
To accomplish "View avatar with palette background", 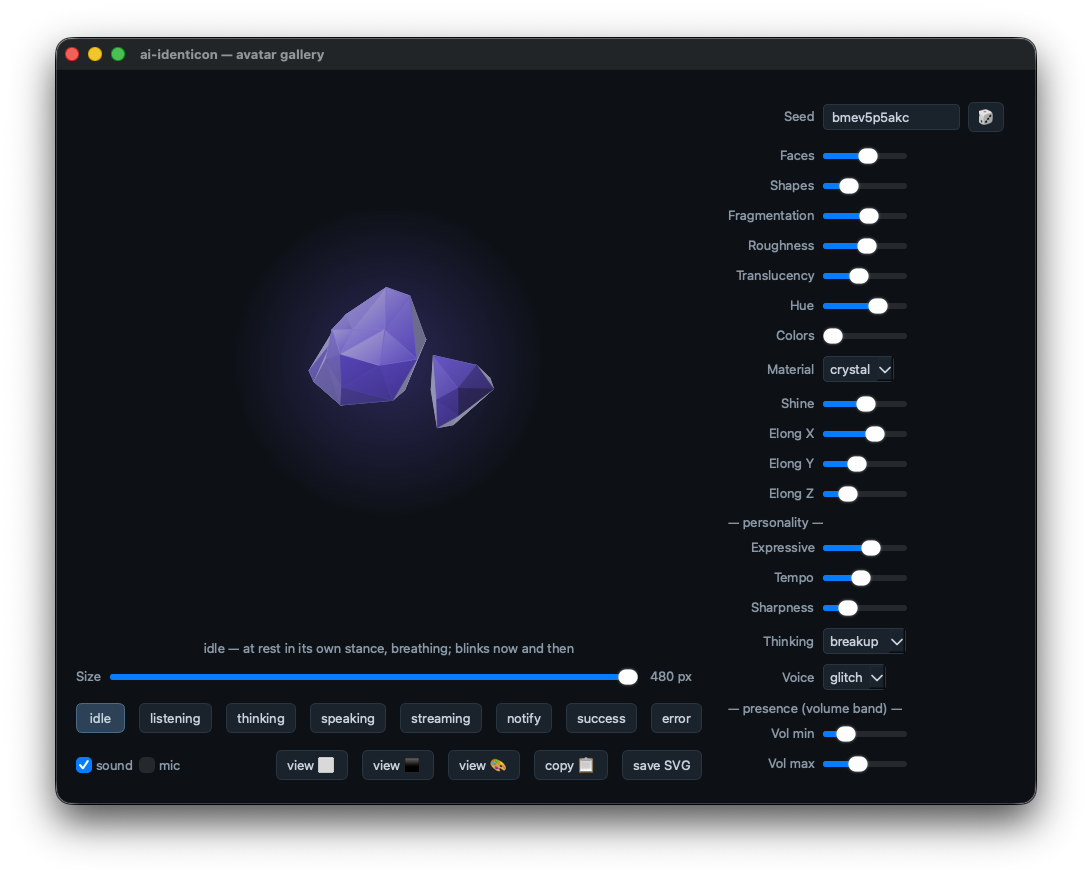I will (x=483, y=765).
